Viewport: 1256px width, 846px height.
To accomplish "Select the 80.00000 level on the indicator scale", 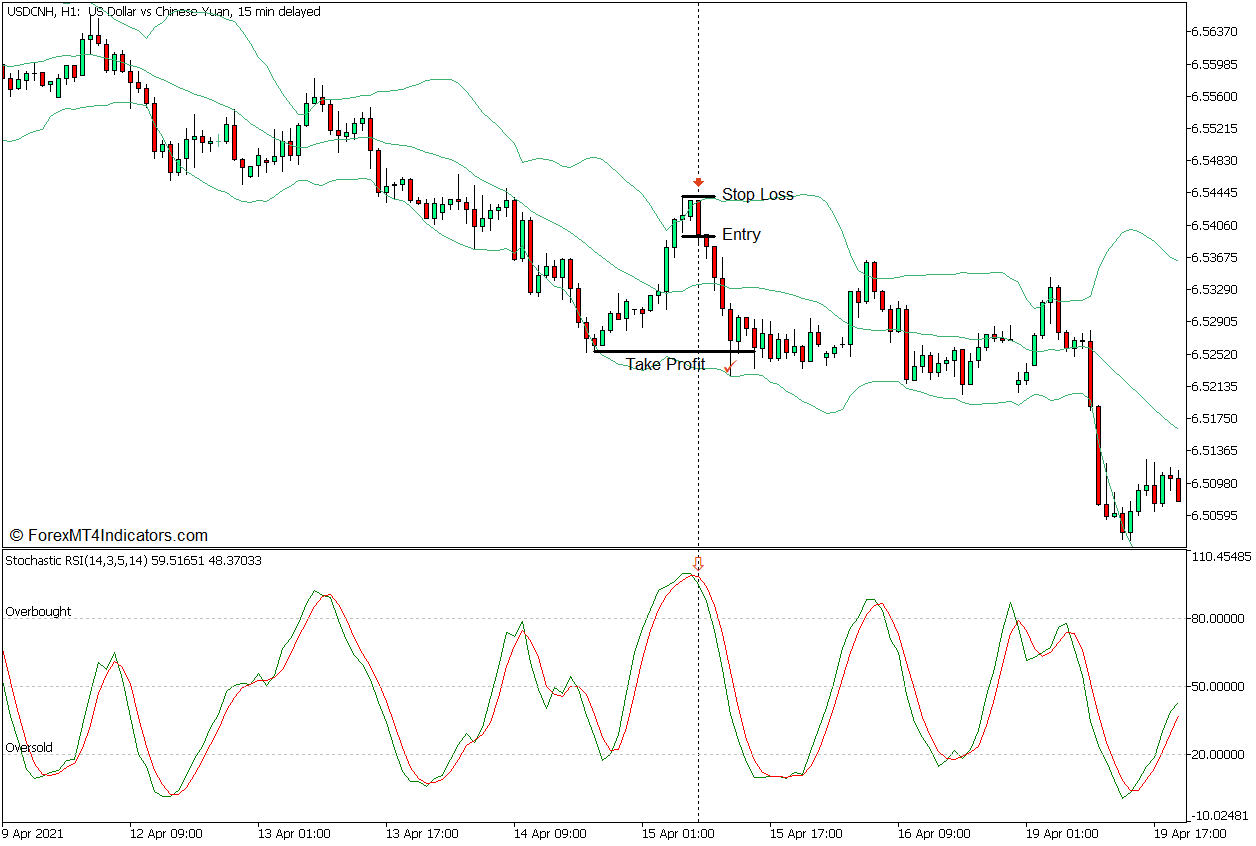I will coord(1218,620).
